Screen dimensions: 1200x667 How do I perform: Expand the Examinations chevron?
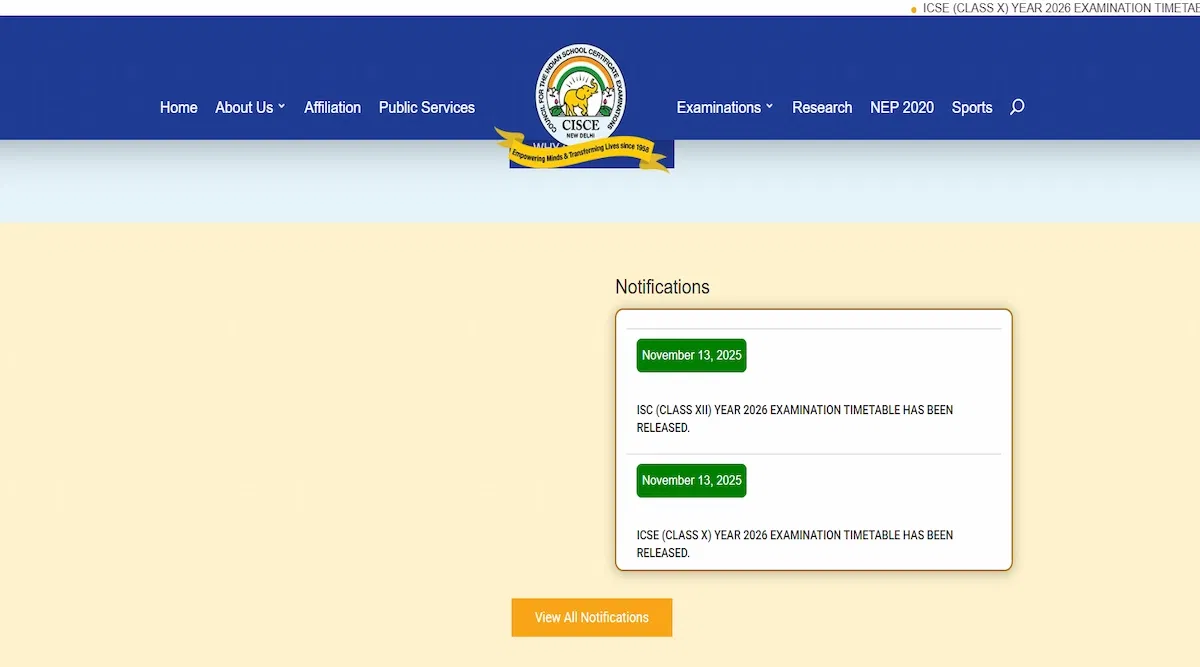769,107
